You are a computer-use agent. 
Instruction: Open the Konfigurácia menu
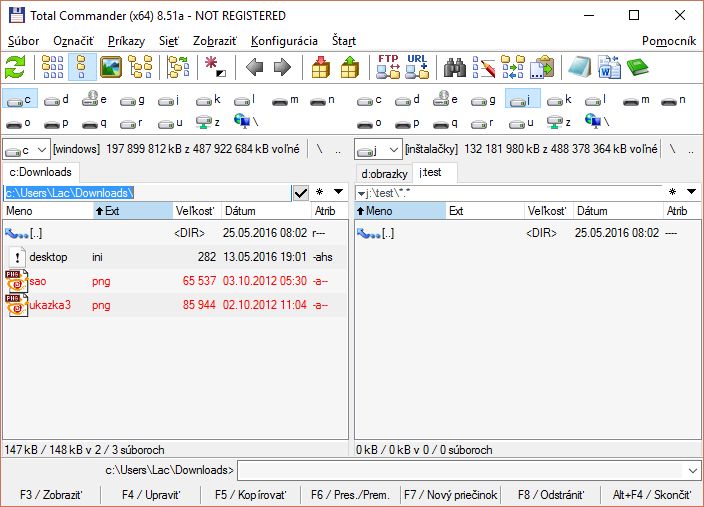284,41
